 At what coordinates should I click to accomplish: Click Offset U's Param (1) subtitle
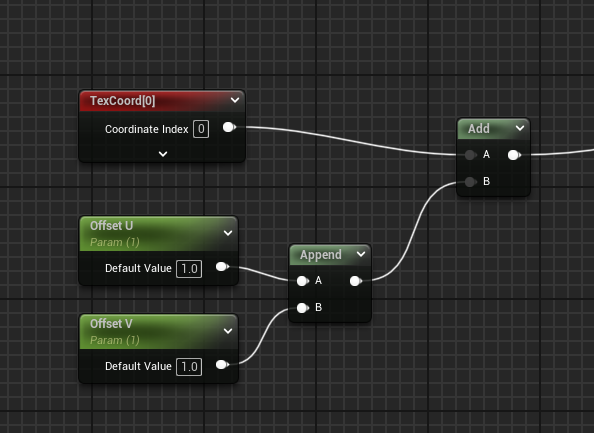[x=114, y=242]
